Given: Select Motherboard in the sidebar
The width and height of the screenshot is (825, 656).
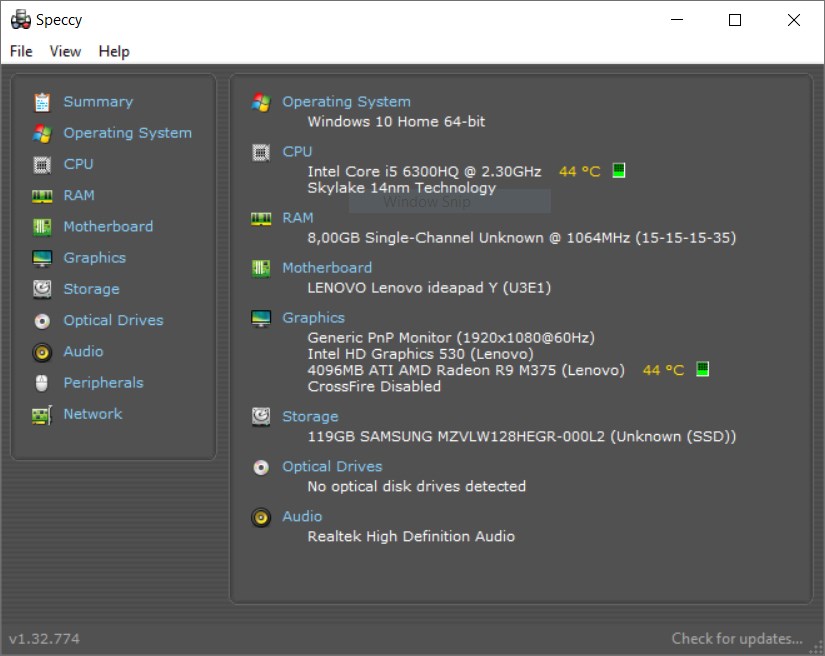Looking at the screenshot, I should (x=108, y=227).
